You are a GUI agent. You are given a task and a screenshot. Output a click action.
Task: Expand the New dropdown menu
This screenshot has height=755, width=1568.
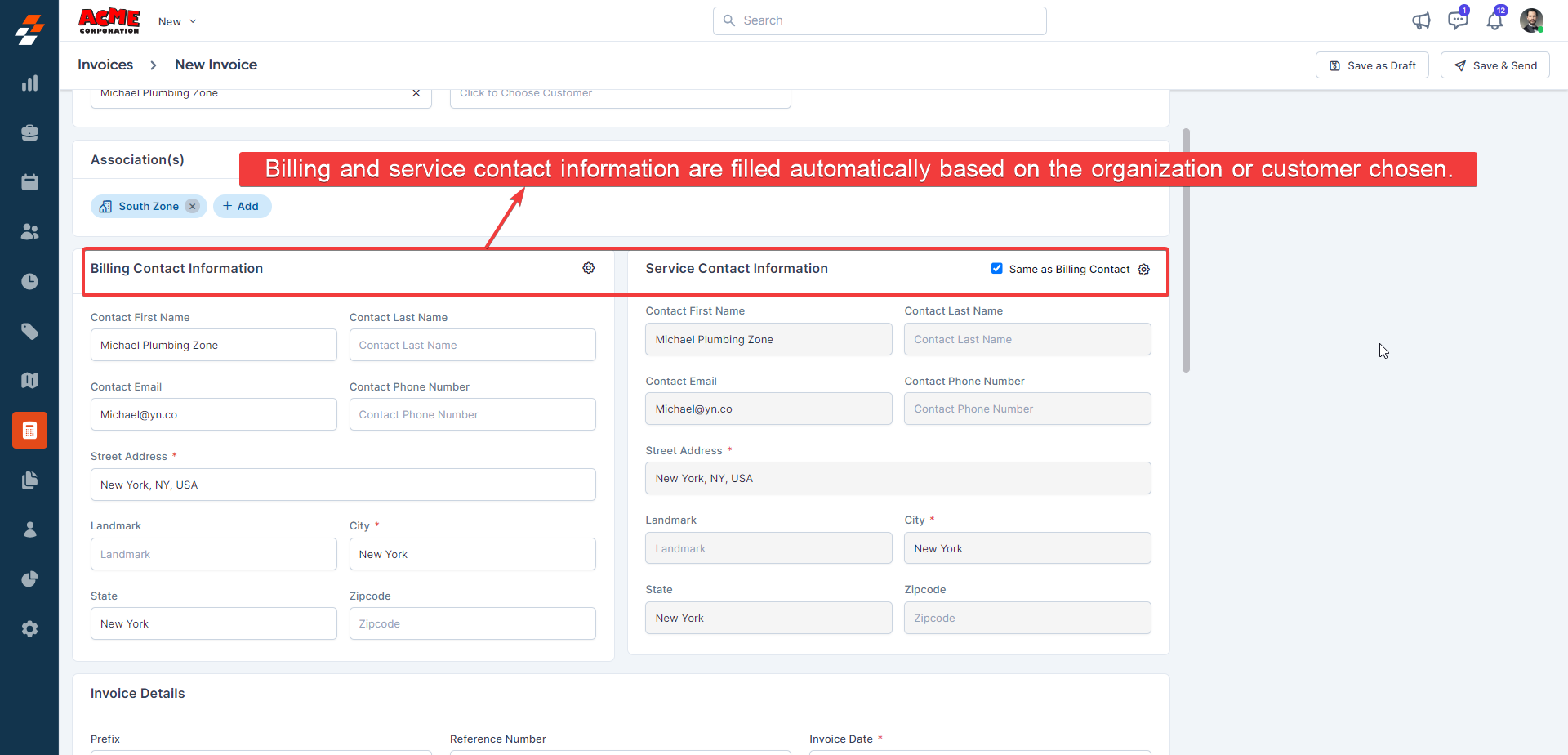click(x=177, y=21)
